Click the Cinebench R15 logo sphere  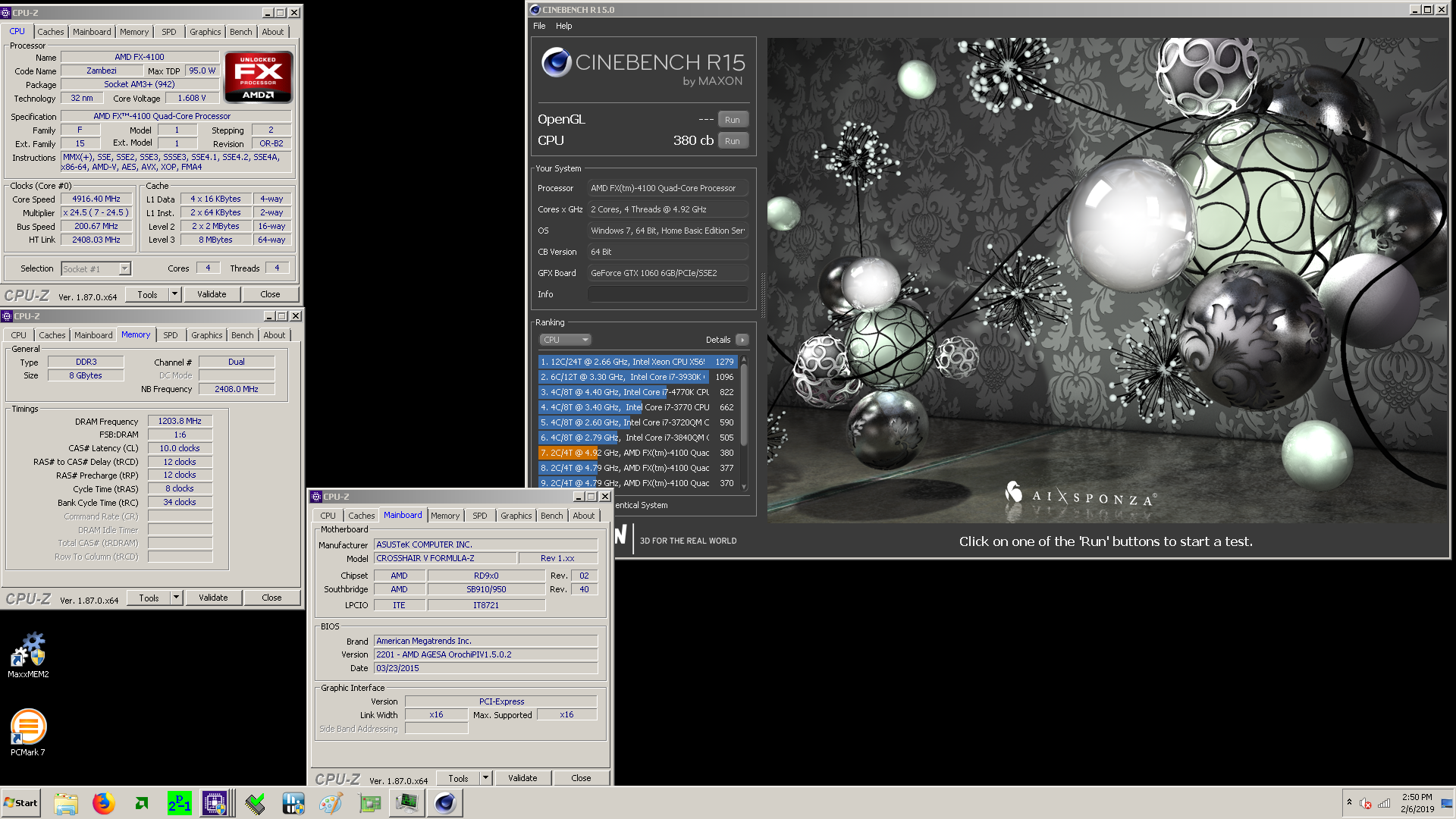click(x=556, y=61)
